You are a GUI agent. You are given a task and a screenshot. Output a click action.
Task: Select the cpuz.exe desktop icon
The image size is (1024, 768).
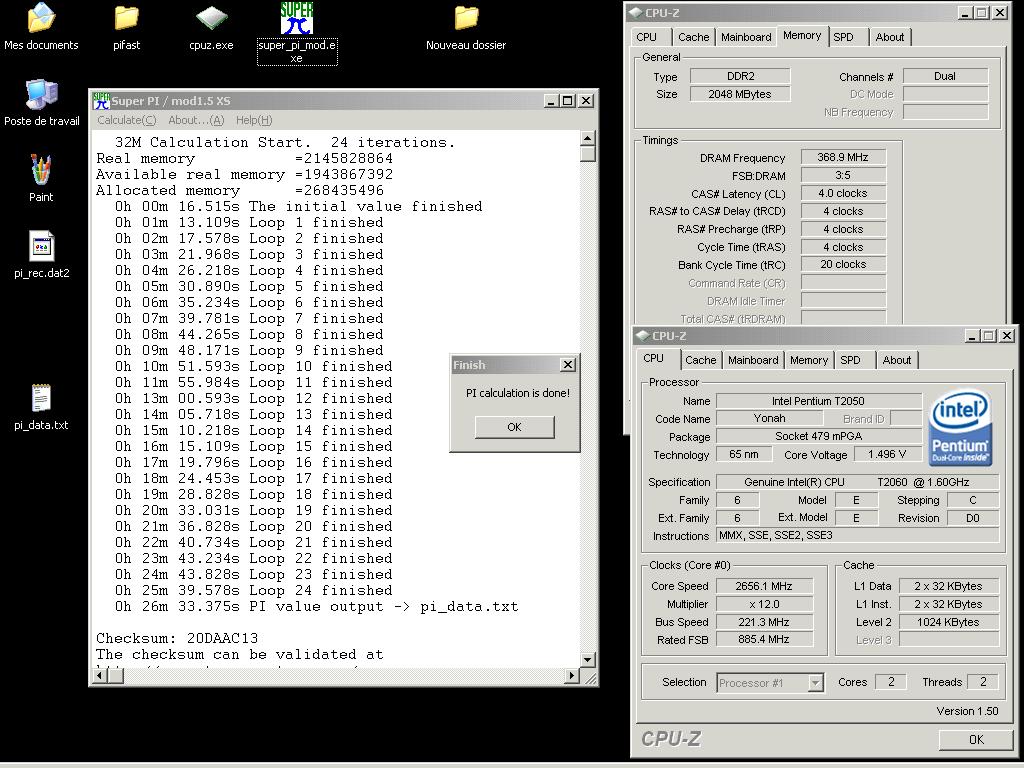[x=211, y=27]
